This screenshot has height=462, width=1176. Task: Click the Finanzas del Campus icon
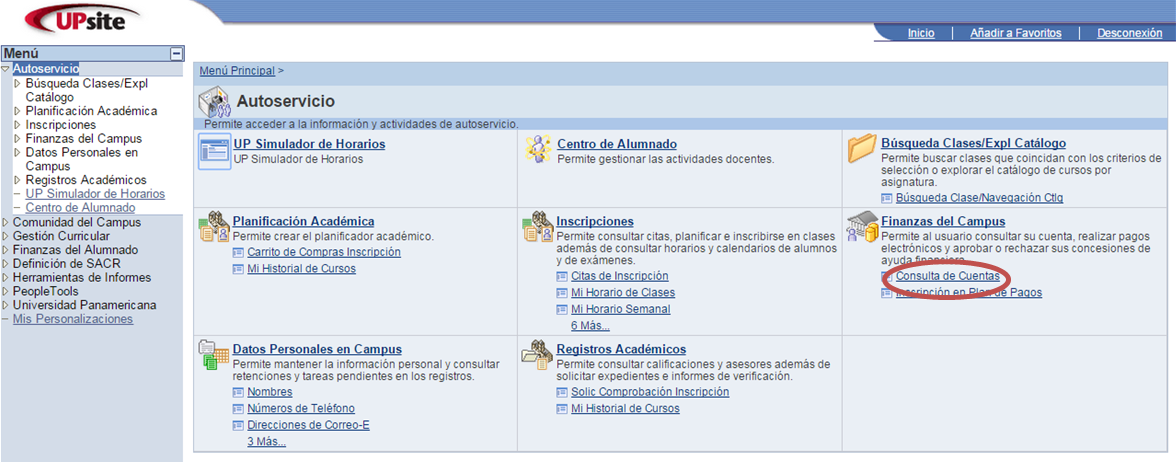point(862,227)
